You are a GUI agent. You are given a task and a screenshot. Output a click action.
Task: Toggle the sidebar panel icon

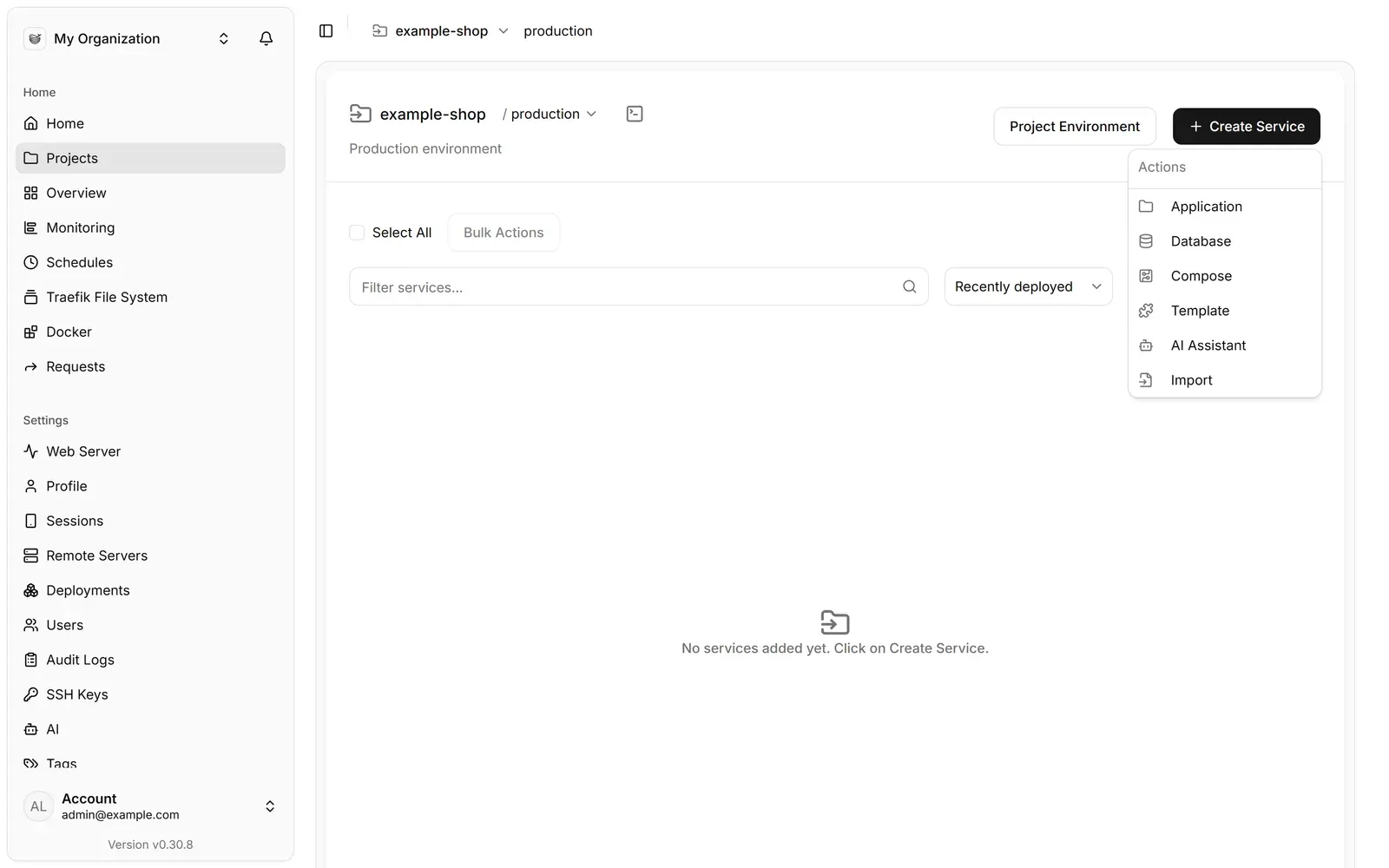pos(326,31)
